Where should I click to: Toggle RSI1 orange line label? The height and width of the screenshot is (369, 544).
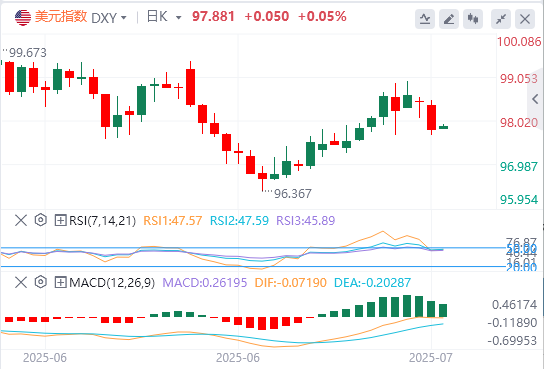(172, 221)
